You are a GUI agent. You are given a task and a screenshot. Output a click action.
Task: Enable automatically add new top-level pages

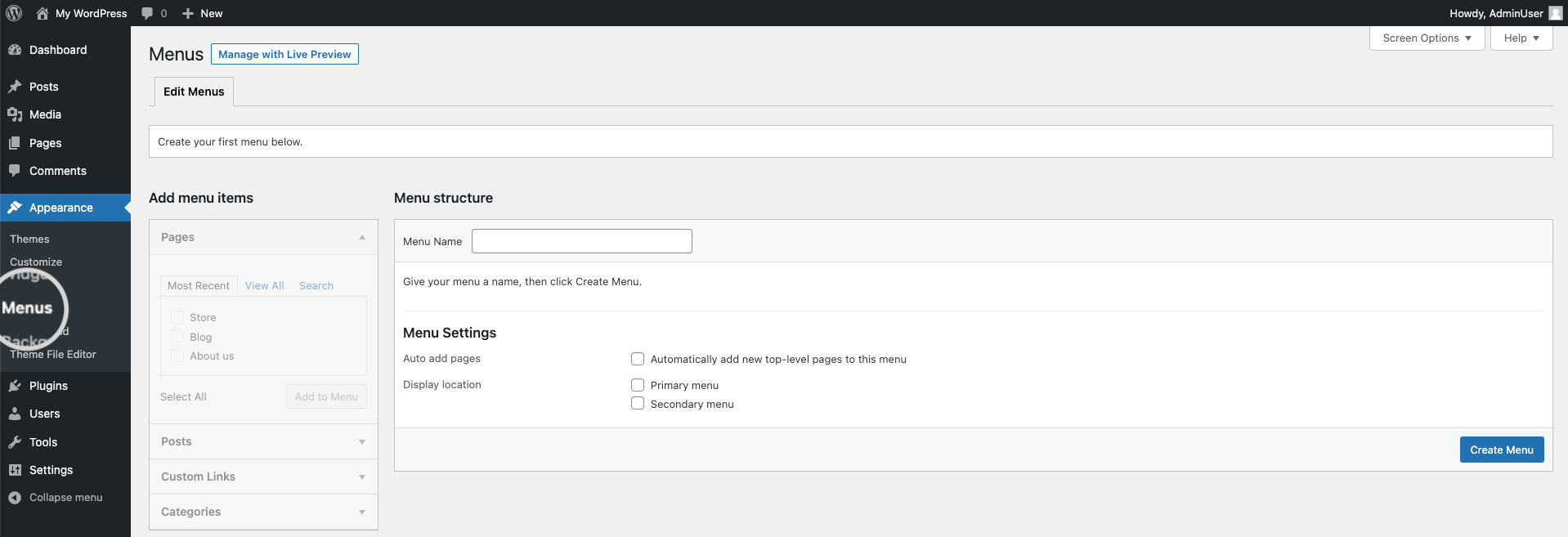pos(638,359)
